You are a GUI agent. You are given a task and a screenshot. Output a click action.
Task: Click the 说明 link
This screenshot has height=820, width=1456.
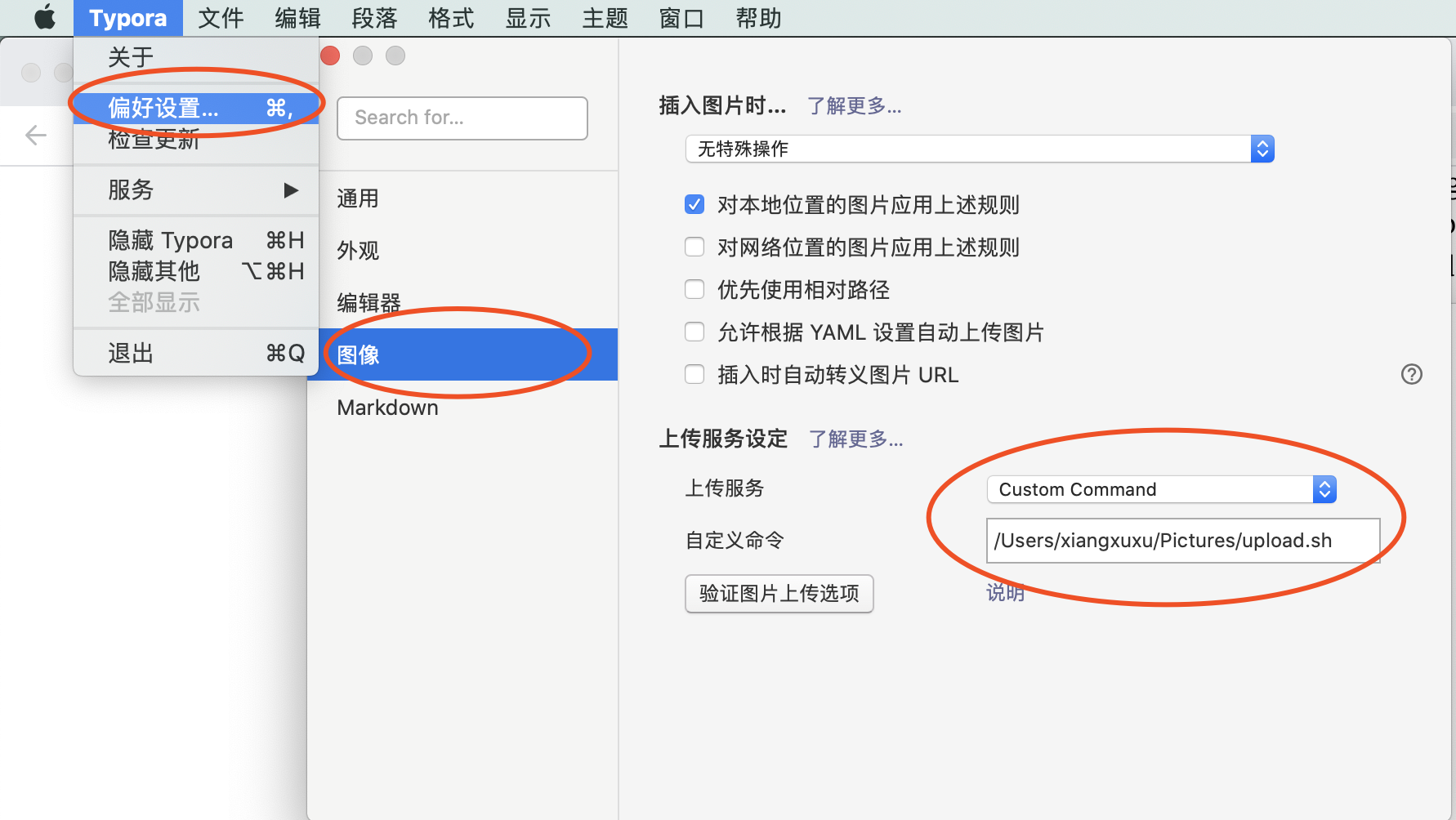(x=1006, y=593)
